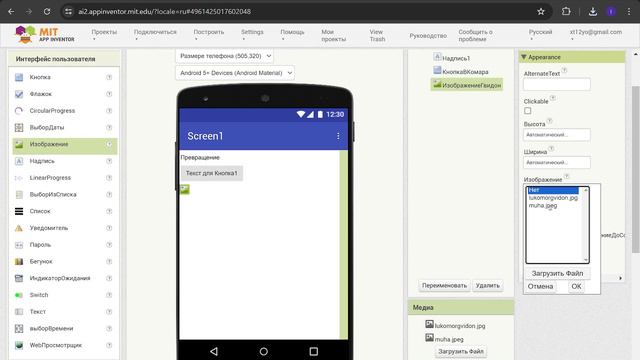
Task: Open the account email dropdown
Action: 596,35
